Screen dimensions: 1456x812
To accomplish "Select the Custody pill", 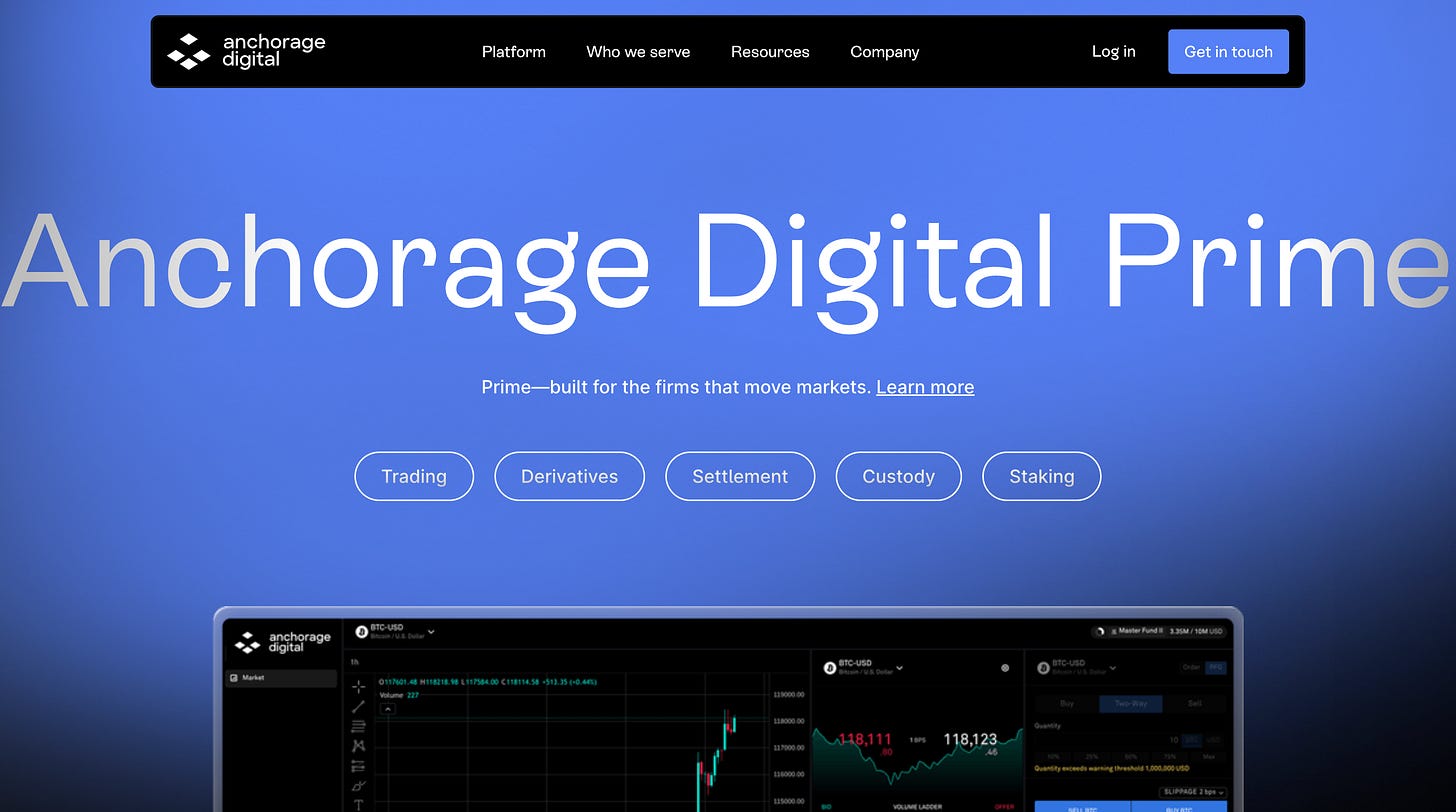I will click(899, 476).
